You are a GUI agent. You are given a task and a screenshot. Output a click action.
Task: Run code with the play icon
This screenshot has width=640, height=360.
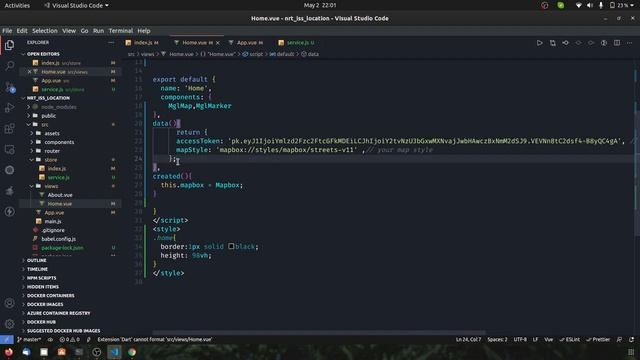point(540,42)
